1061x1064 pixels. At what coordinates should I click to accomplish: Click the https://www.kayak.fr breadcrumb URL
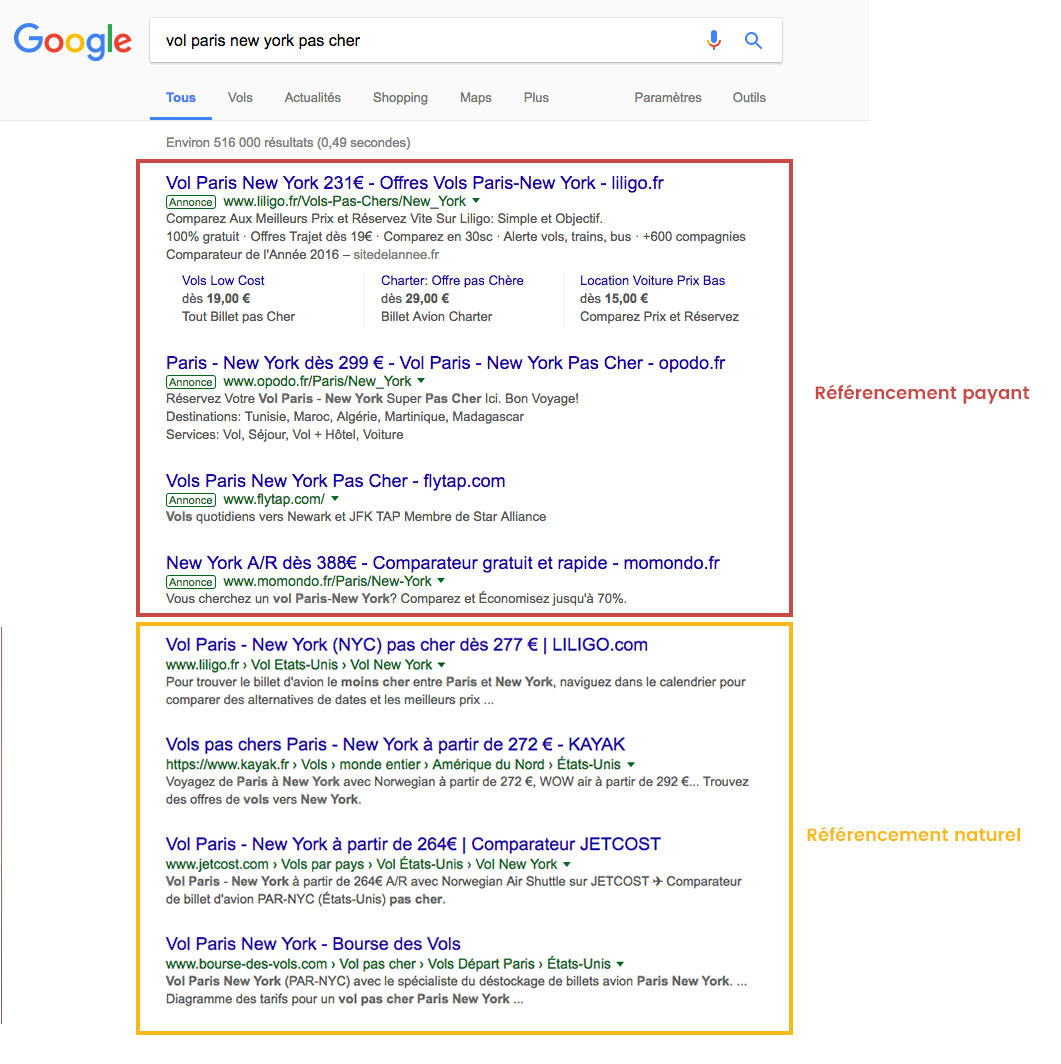pyautogui.click(x=227, y=765)
